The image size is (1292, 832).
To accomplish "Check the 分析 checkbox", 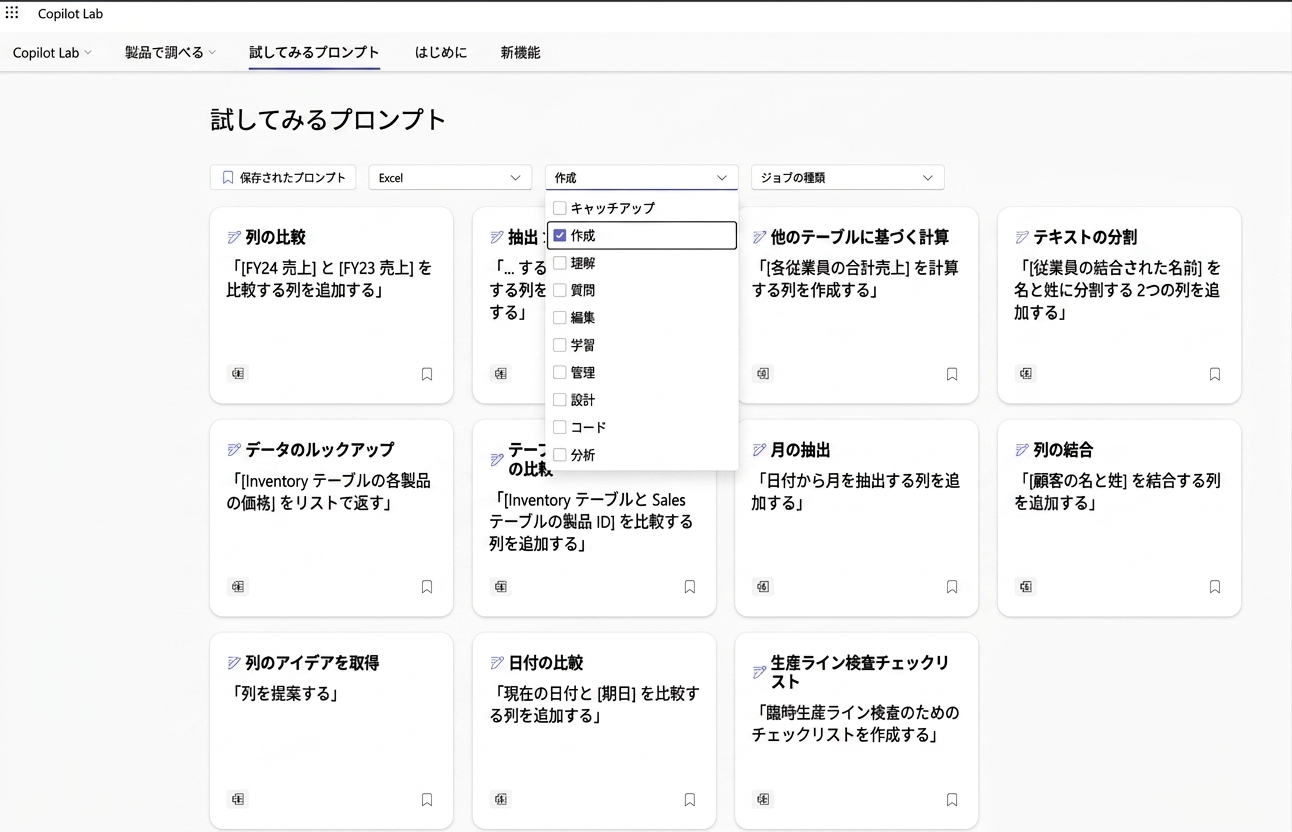I will pyautogui.click(x=560, y=455).
